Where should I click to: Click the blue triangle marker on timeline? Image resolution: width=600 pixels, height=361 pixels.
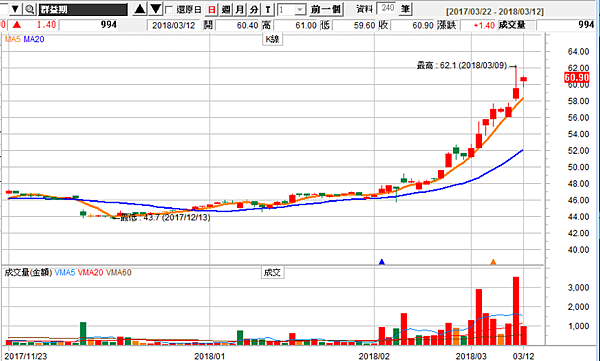pos(382,262)
